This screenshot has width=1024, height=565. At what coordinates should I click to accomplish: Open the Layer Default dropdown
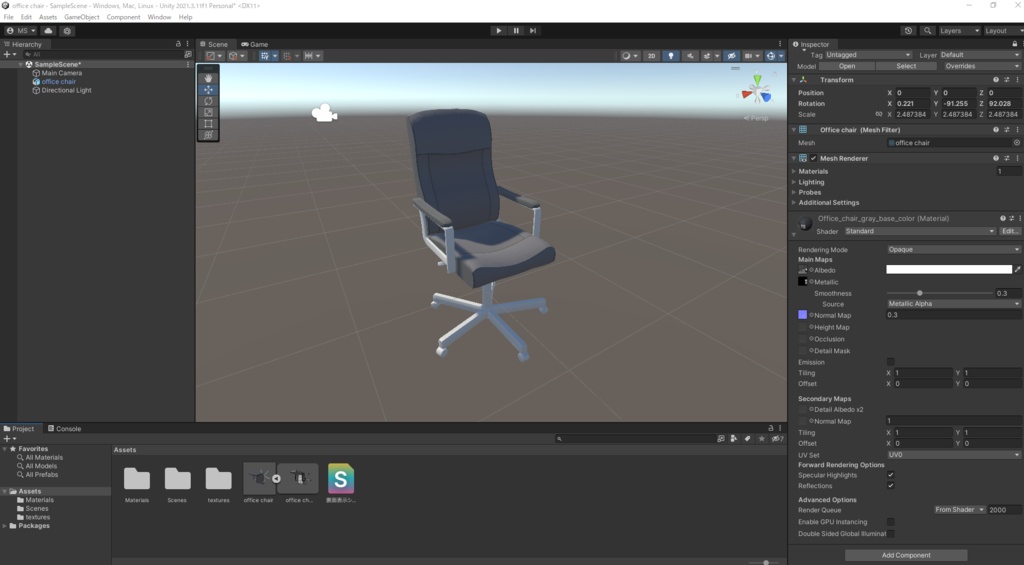tap(980, 55)
